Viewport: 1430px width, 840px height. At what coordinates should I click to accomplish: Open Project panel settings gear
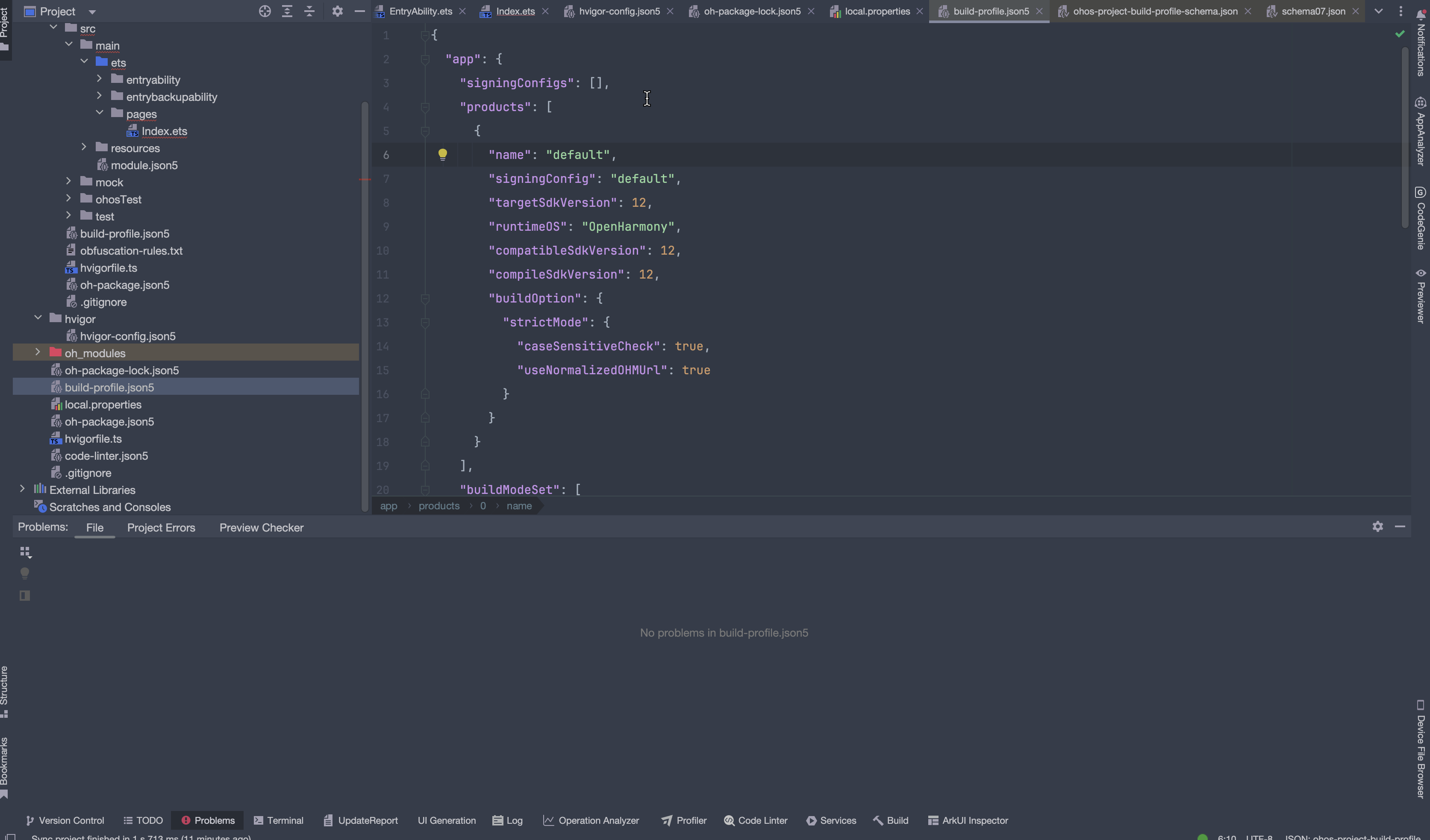point(338,12)
